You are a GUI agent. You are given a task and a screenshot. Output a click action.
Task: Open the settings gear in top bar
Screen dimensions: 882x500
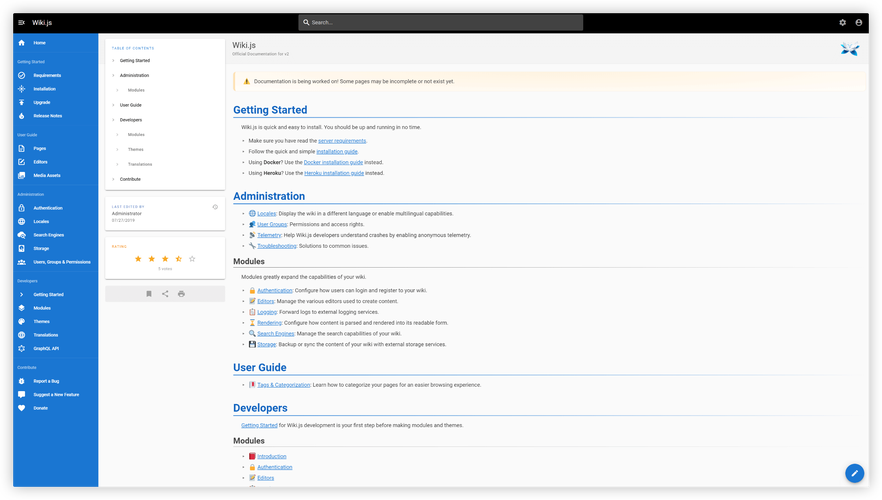click(x=842, y=22)
